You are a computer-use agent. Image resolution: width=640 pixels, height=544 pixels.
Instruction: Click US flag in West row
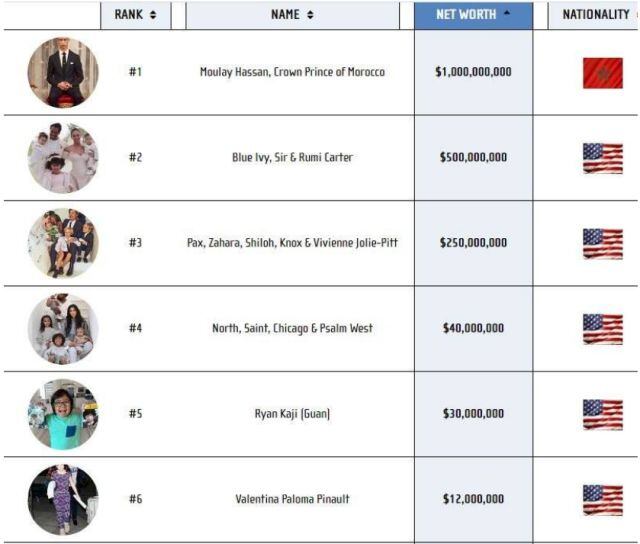click(x=602, y=328)
